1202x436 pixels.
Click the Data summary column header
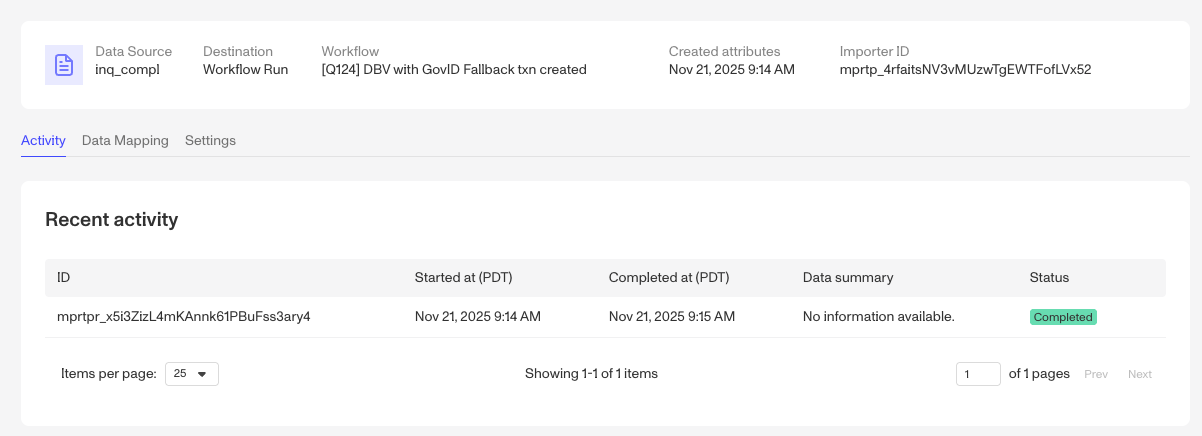coord(848,277)
